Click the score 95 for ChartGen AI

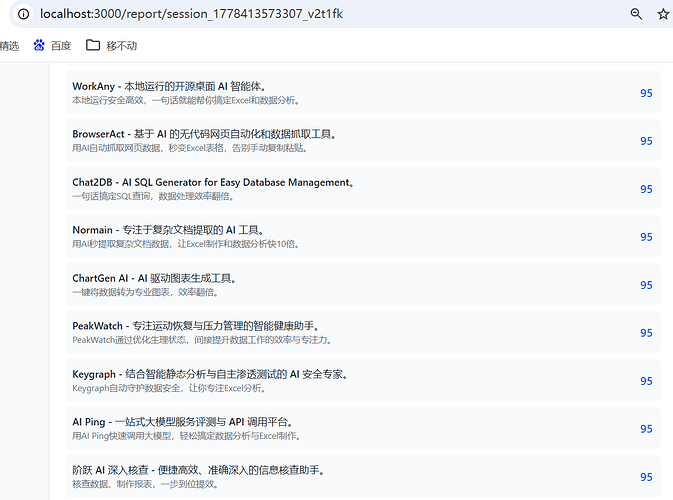[x=646, y=285]
